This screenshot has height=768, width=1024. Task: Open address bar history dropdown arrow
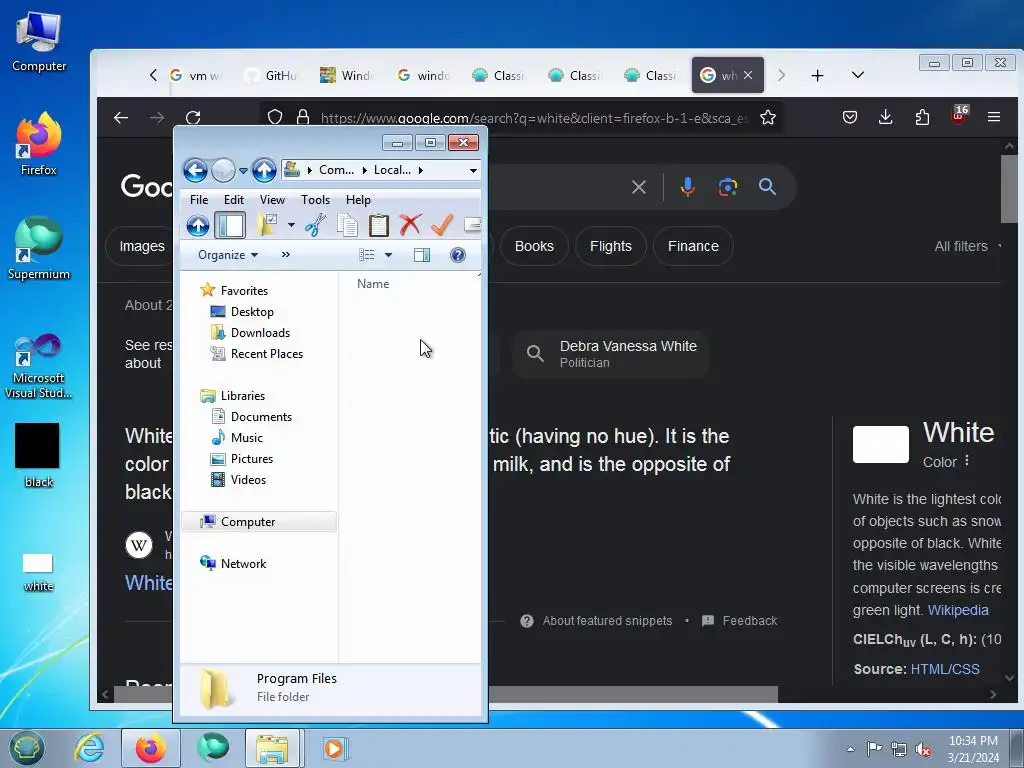point(473,170)
